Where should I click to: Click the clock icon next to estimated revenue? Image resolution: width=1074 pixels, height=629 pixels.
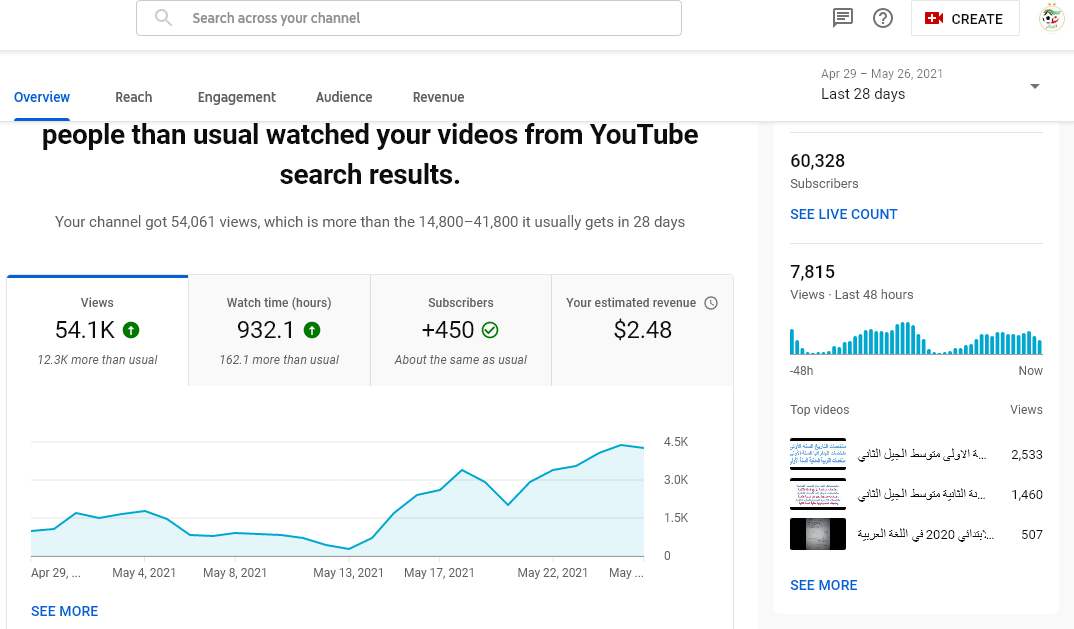(x=710, y=302)
